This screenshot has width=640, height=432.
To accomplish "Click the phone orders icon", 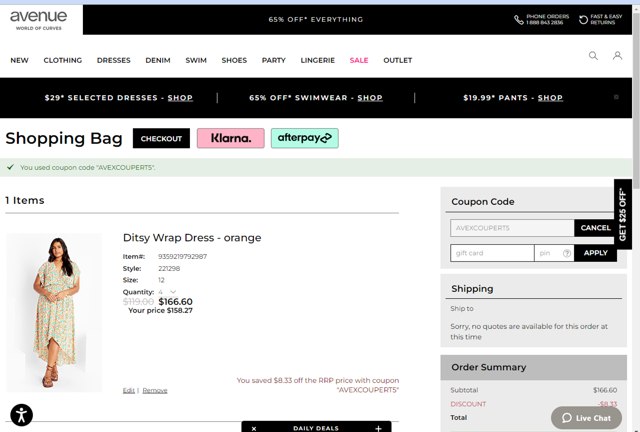I will 518,20.
